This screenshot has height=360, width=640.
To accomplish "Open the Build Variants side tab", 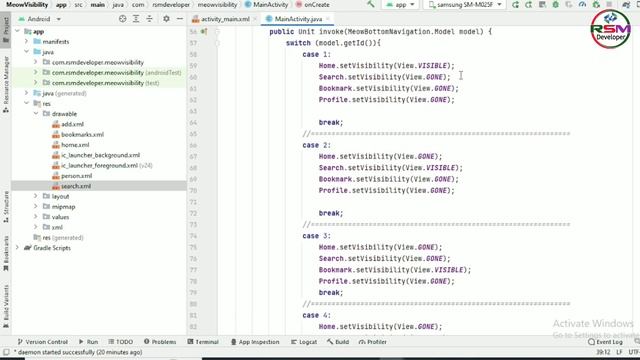I will click(x=6, y=306).
